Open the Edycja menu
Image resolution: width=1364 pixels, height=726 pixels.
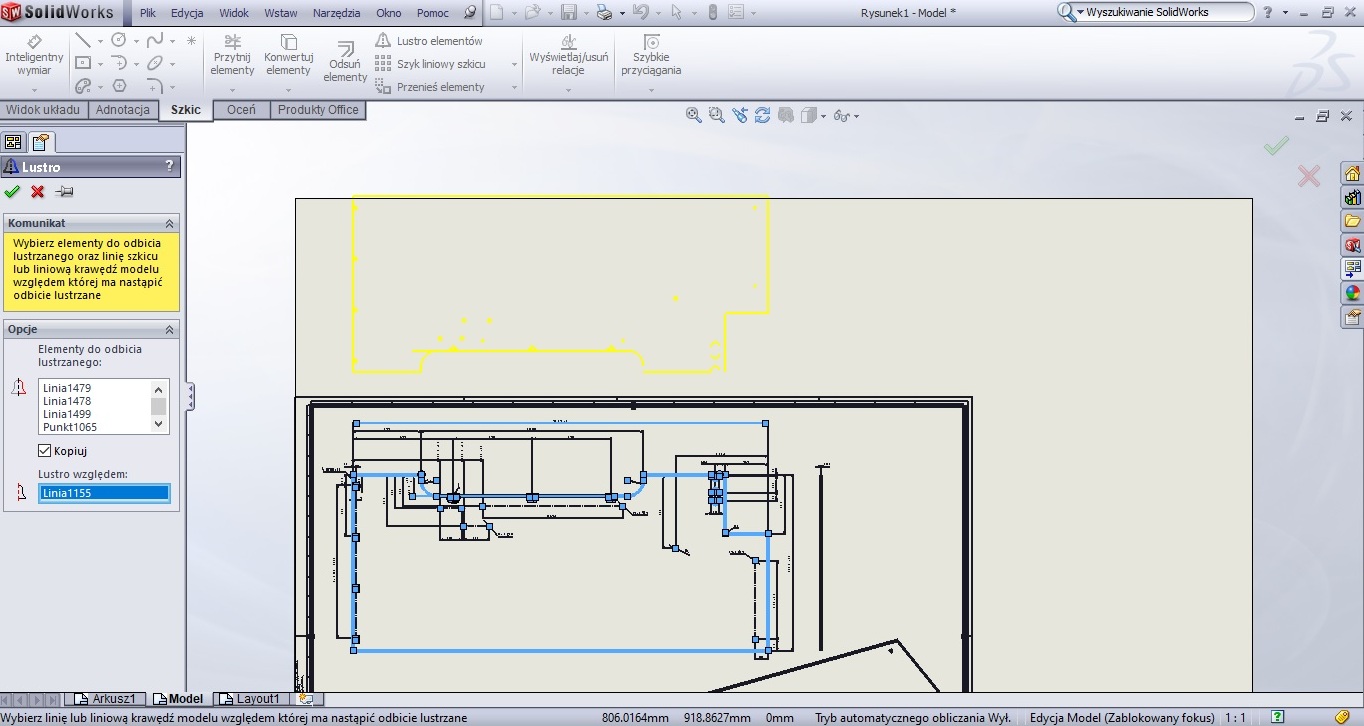(187, 13)
